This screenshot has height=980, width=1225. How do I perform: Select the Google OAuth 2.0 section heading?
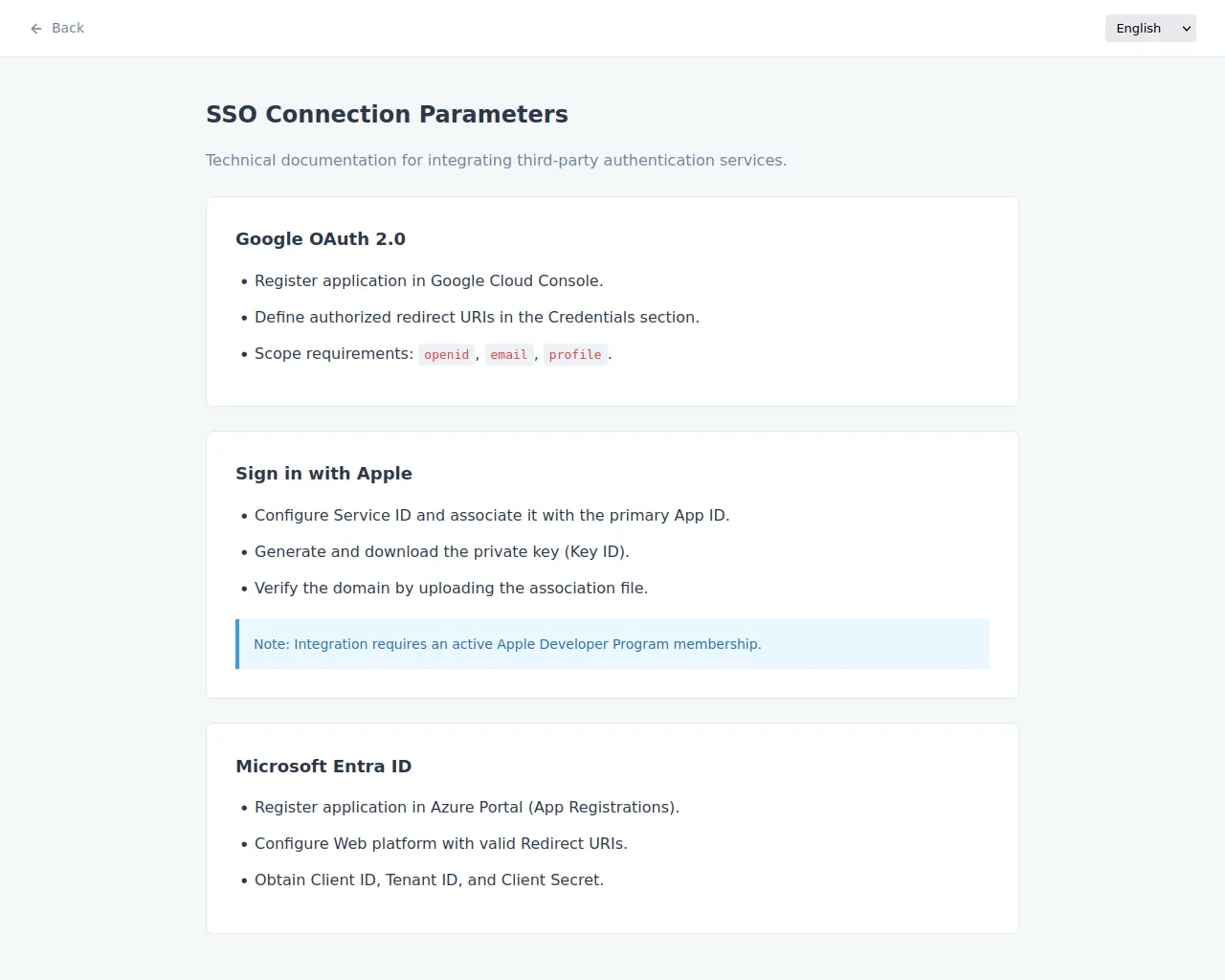321,239
